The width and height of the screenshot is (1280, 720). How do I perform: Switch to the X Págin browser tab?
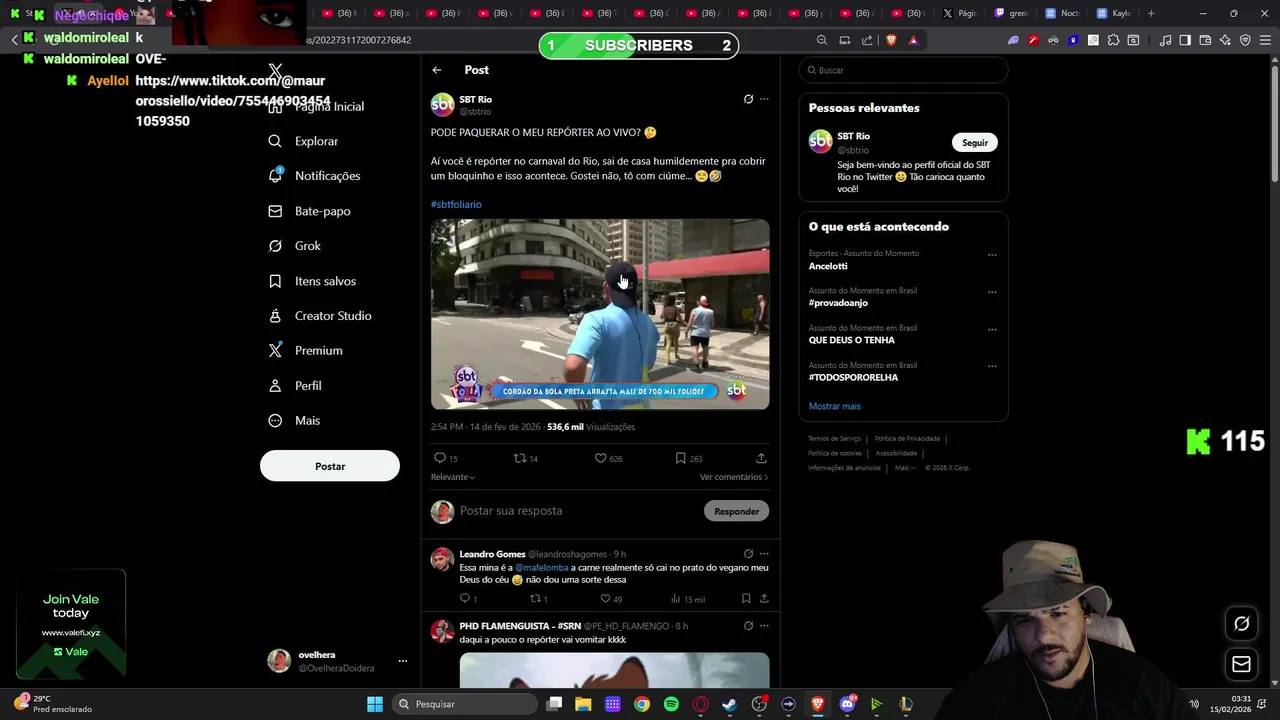pyautogui.click(x=960, y=13)
